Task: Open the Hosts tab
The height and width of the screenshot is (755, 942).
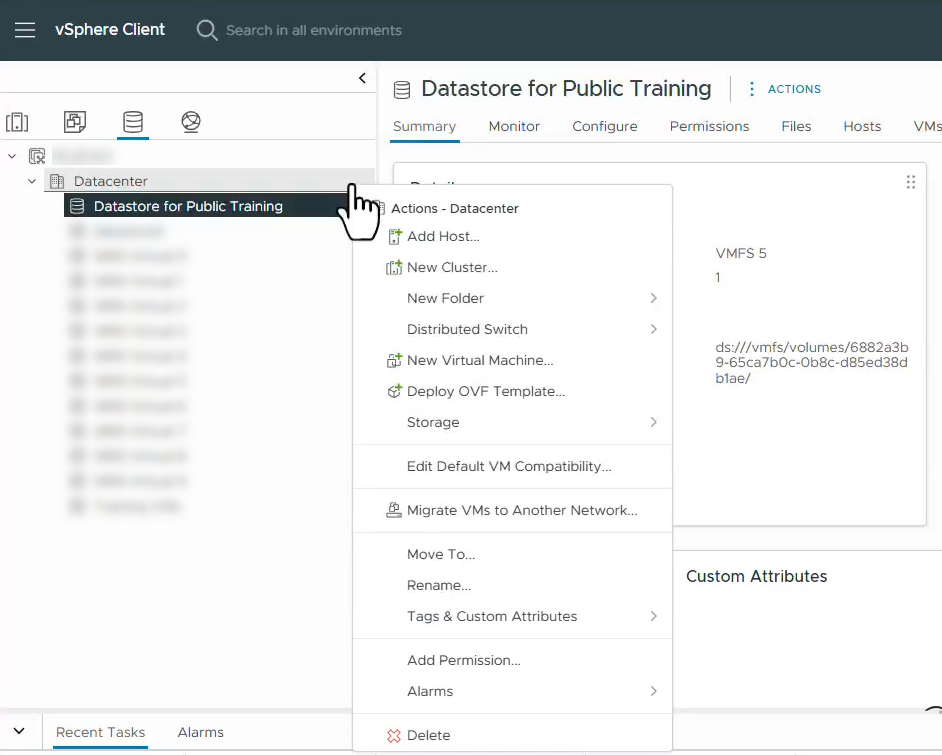Action: tap(861, 126)
